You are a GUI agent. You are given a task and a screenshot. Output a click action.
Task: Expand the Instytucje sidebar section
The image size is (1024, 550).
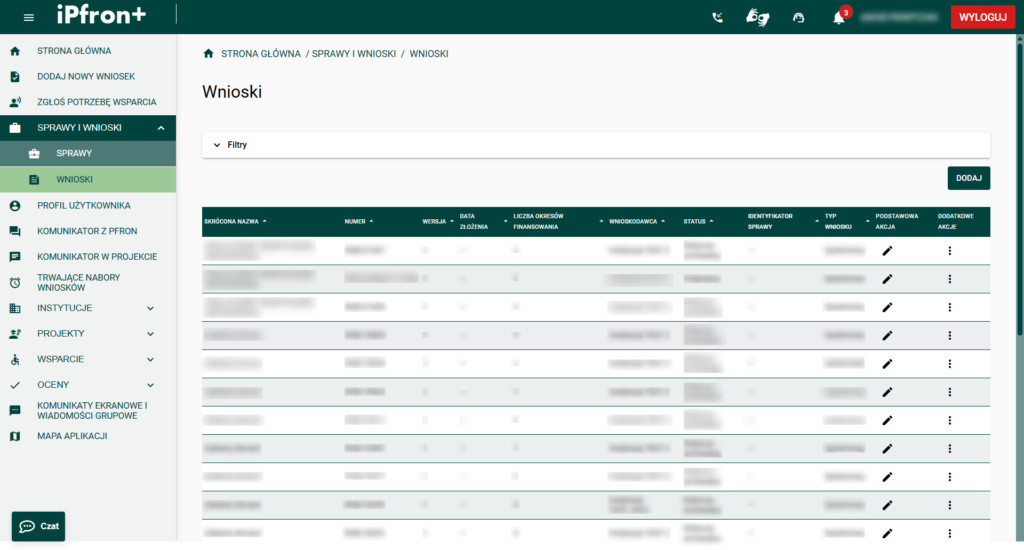[150, 308]
